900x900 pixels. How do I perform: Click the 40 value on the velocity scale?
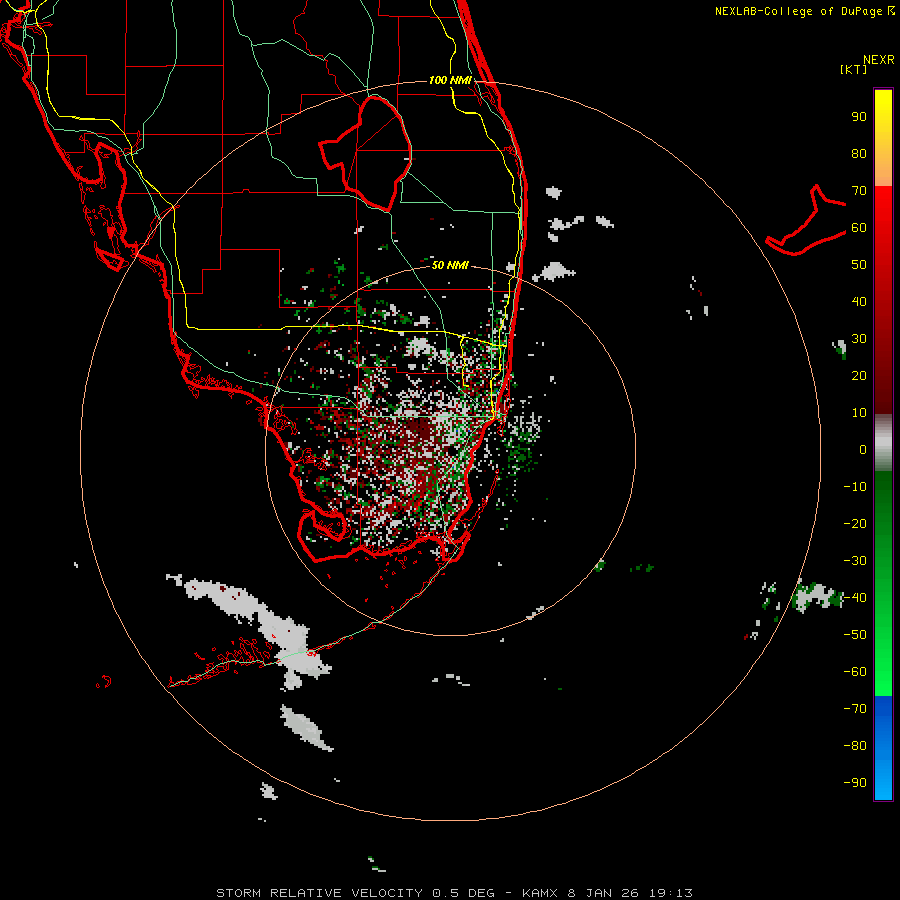pyautogui.click(x=859, y=302)
